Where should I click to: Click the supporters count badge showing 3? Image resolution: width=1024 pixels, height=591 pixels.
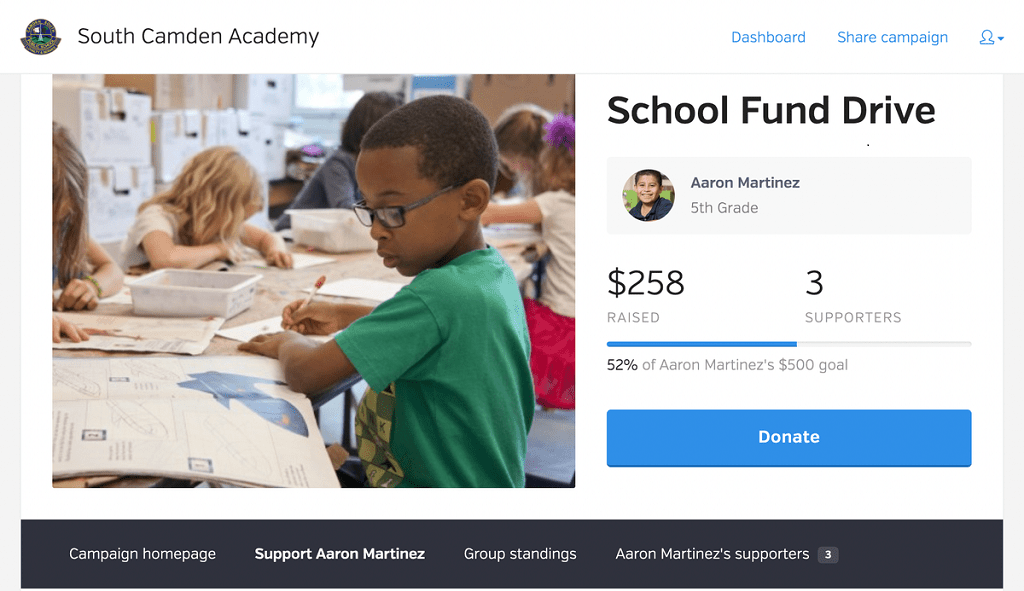tap(828, 554)
